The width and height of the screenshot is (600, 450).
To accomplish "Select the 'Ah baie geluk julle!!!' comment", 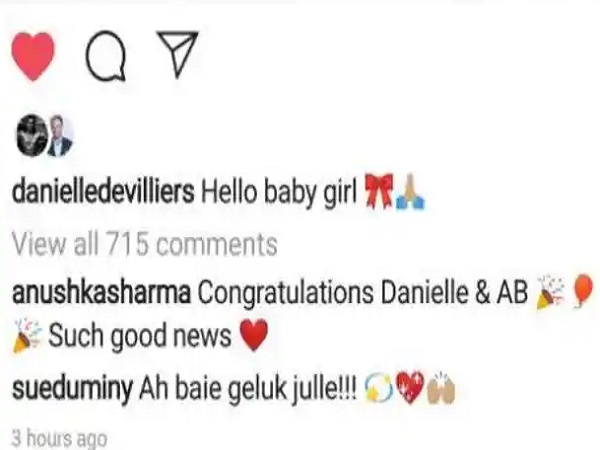I will [248, 388].
